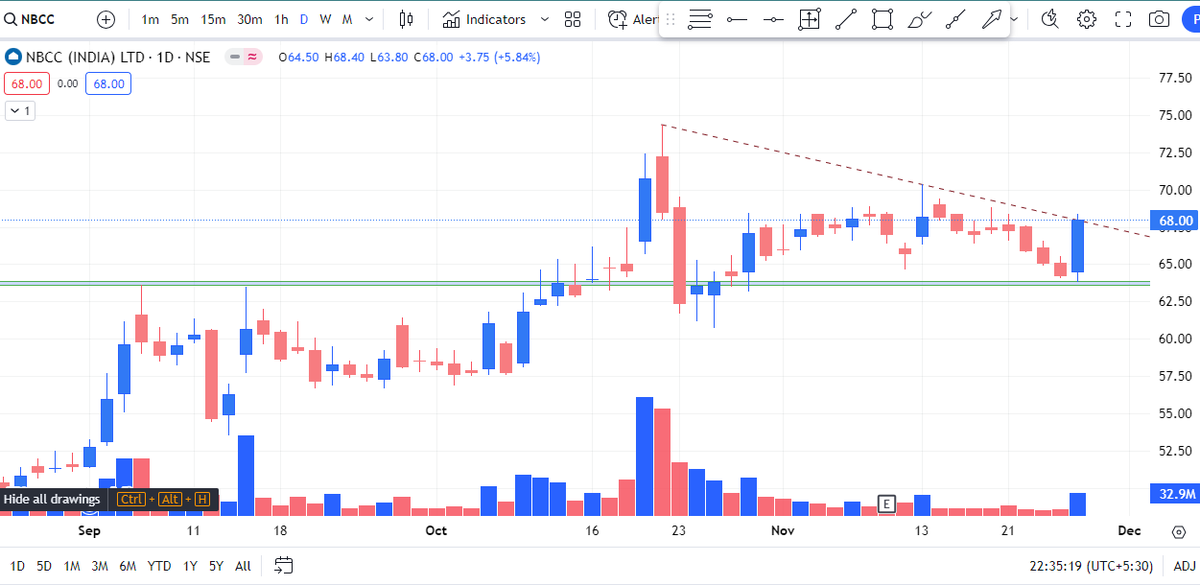Select the weekly W timeframe

click(325, 19)
